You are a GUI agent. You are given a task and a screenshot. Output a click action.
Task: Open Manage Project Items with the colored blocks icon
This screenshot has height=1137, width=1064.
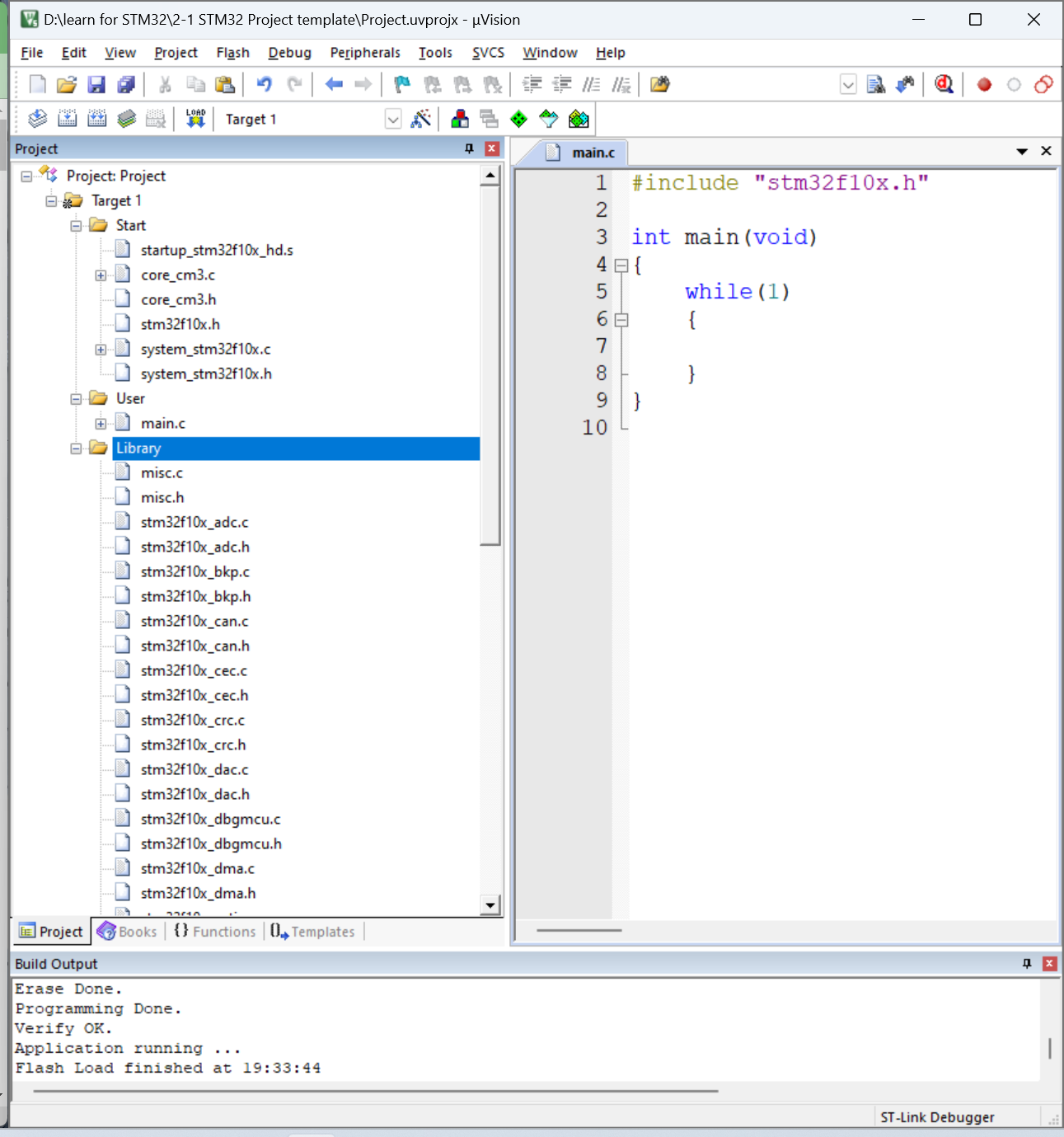pyautogui.click(x=460, y=119)
